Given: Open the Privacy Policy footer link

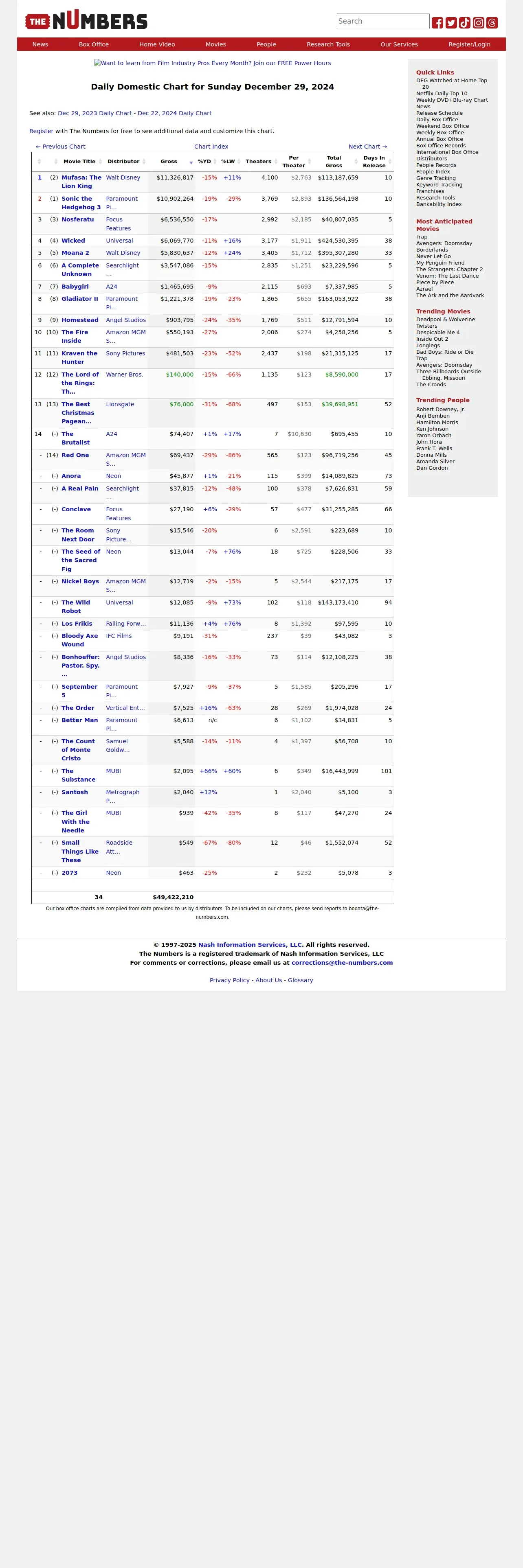Looking at the screenshot, I should click(x=230, y=980).
